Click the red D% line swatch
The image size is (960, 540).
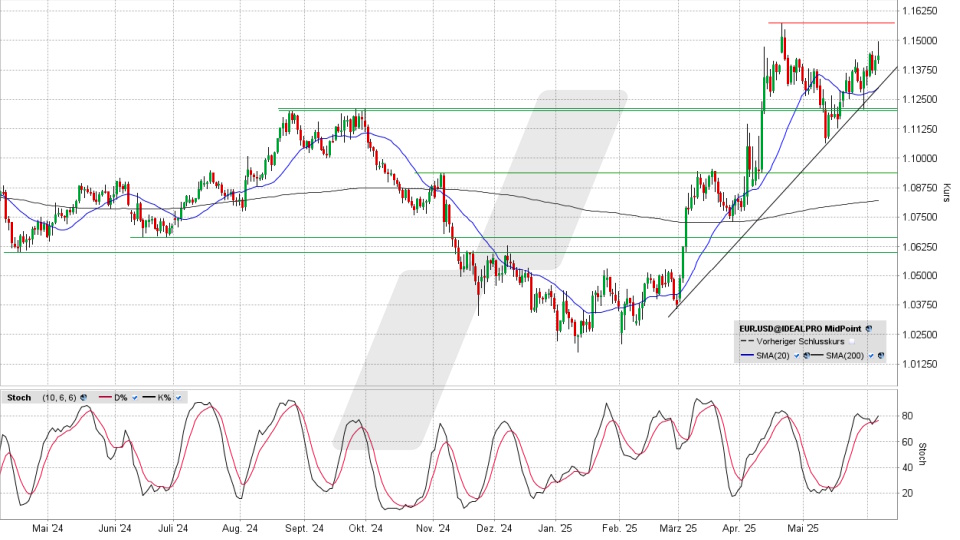point(105,397)
